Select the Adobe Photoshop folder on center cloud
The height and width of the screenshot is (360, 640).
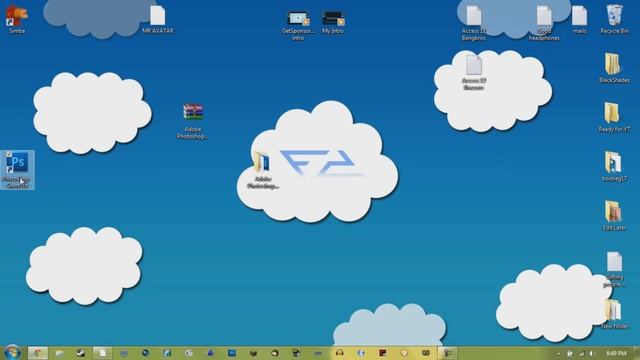click(x=262, y=170)
